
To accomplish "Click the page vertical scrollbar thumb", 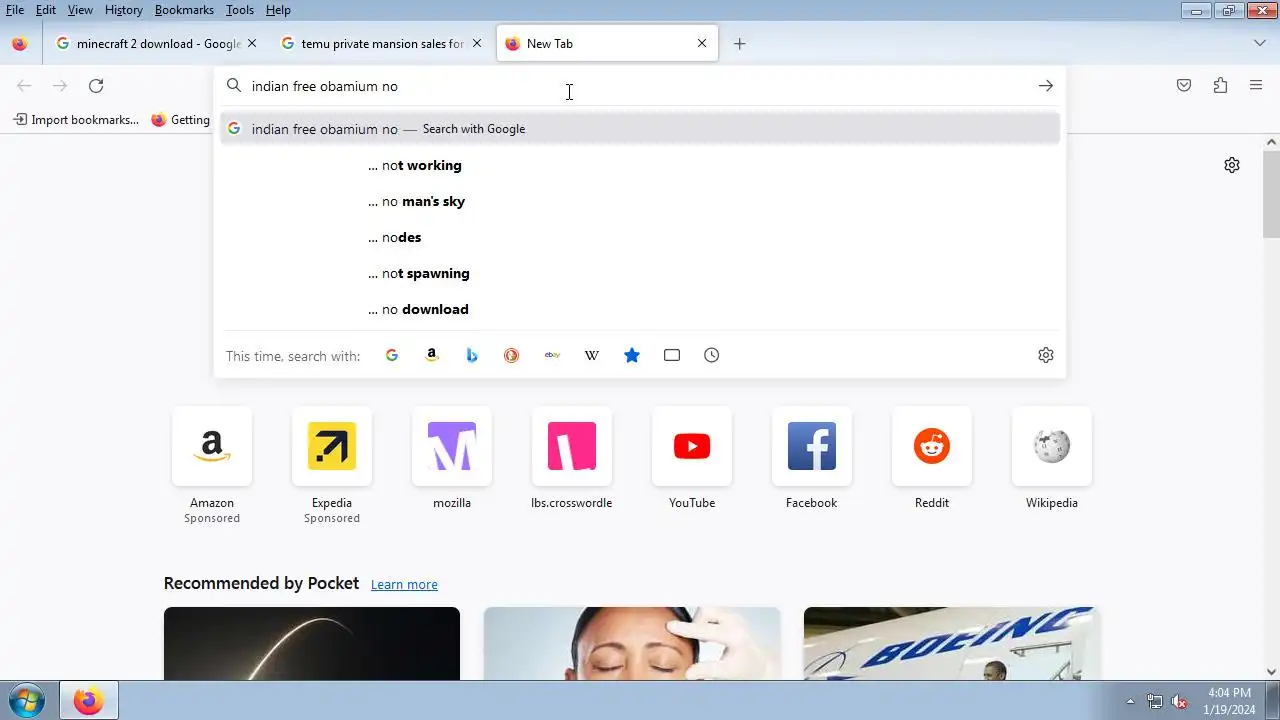I will pos(1272,195).
